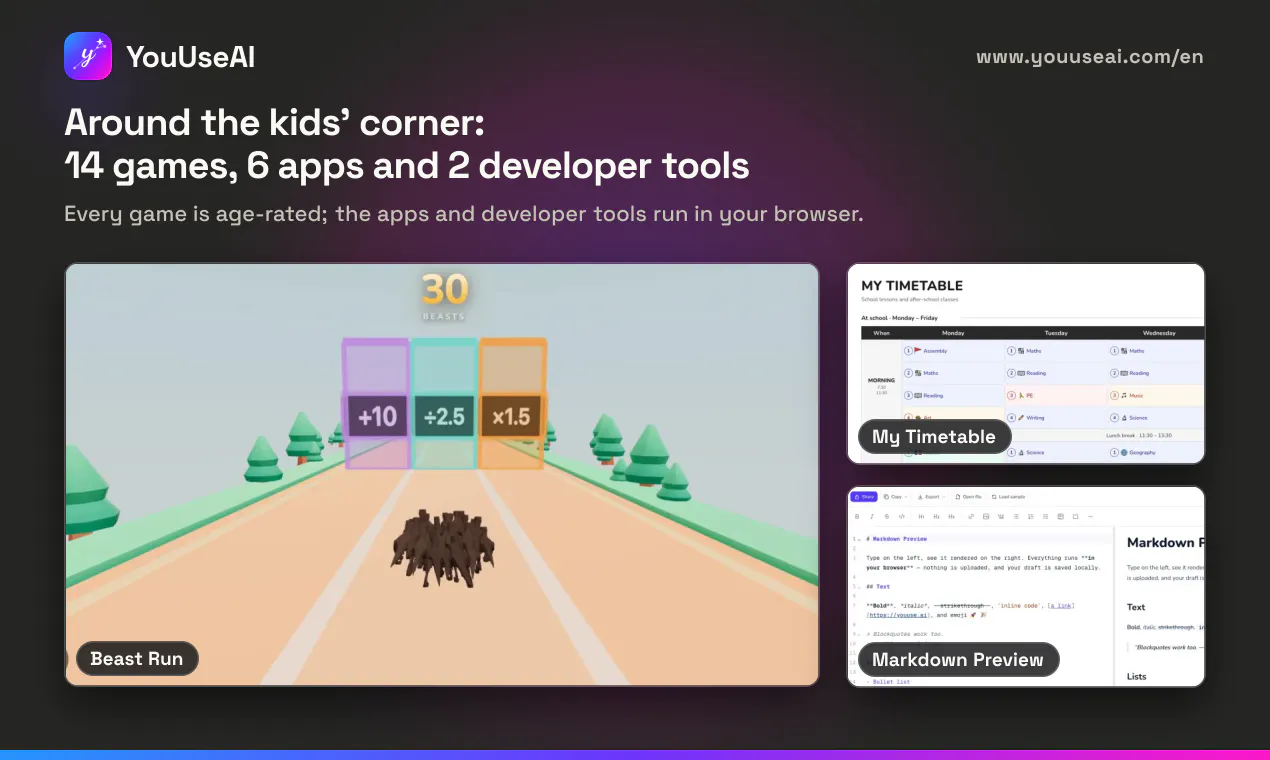Click the blockquote icon in Markdown toolbar
The width and height of the screenshot is (1270, 760).
1001,516
